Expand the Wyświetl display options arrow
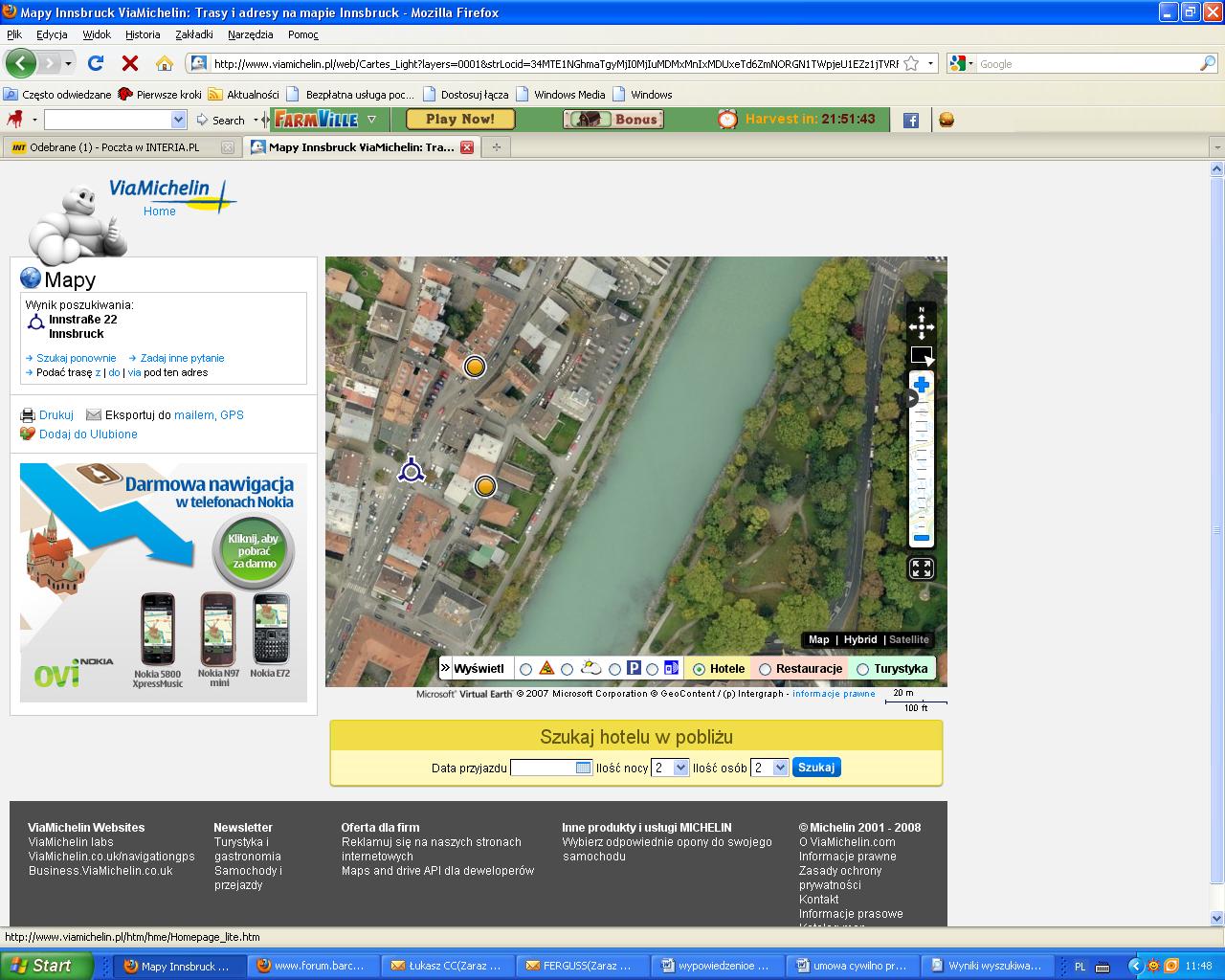The image size is (1225, 980). tap(445, 668)
